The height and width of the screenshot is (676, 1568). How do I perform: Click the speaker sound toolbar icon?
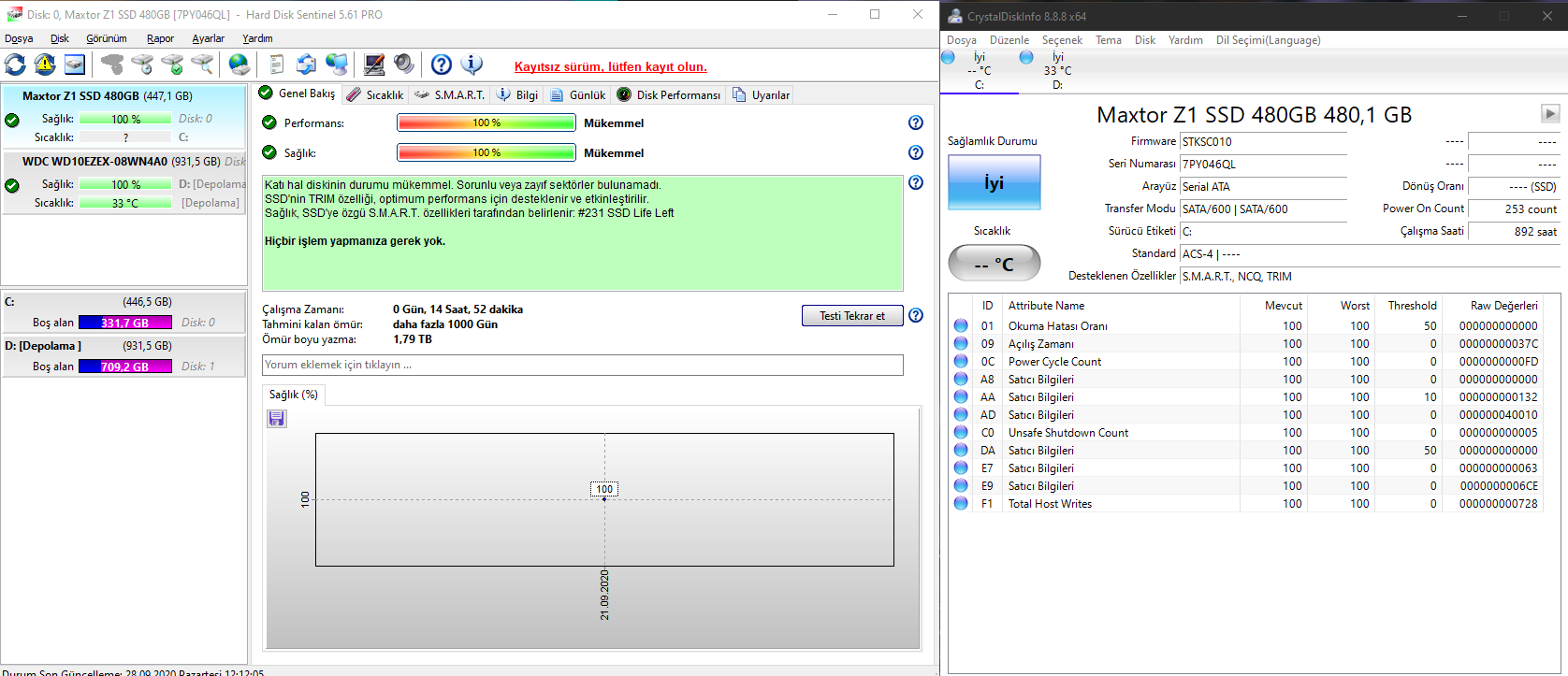[404, 65]
